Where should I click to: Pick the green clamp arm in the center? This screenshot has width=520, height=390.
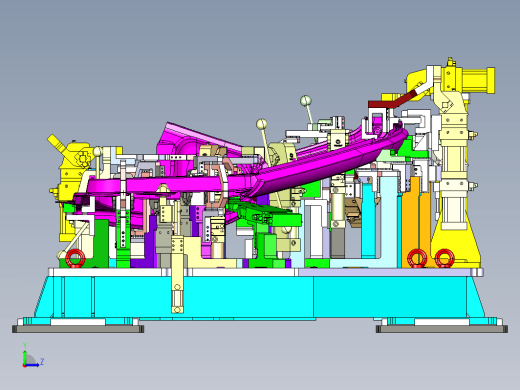pos(265,213)
